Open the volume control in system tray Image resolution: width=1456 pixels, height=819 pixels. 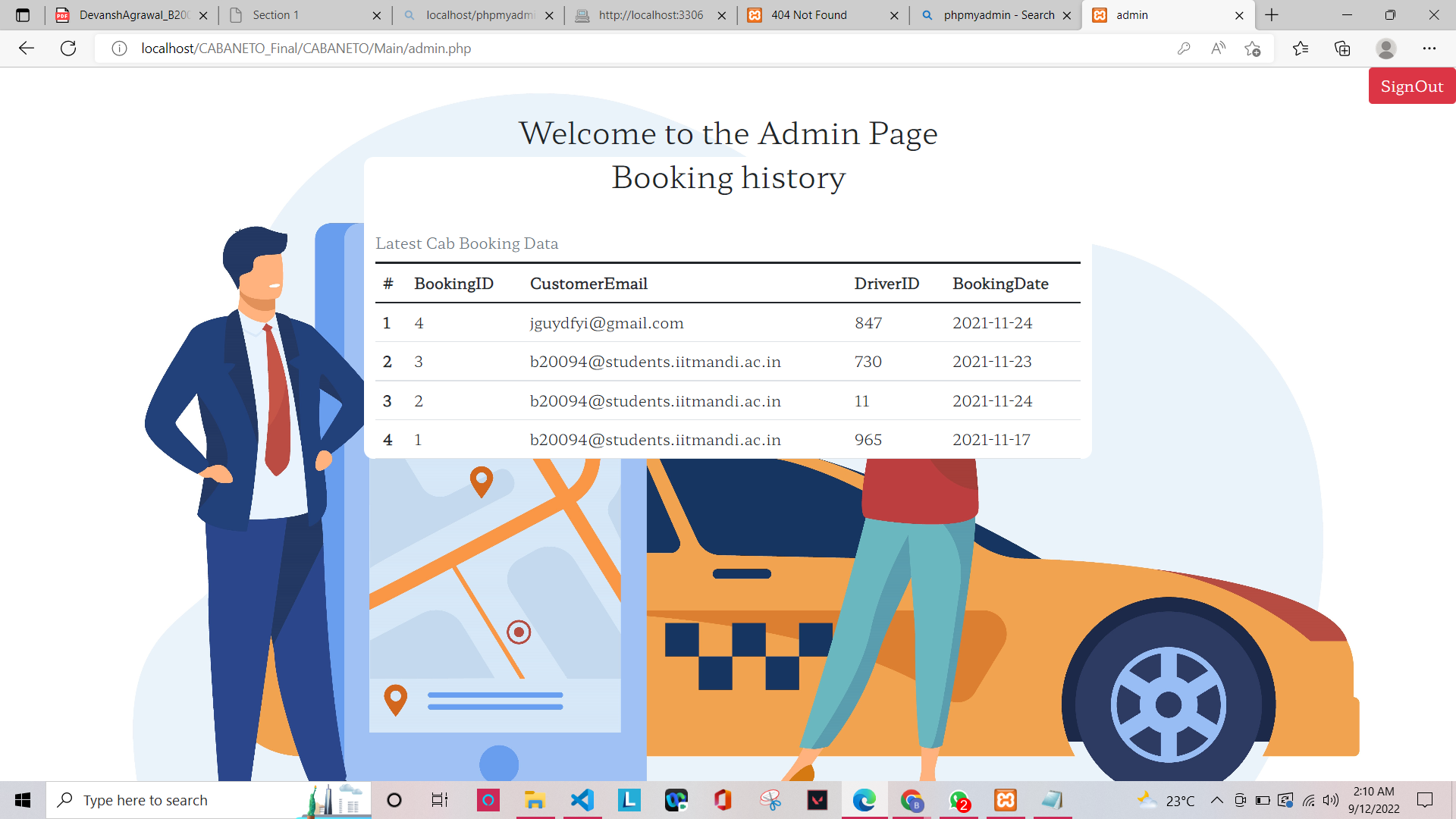click(x=1331, y=799)
